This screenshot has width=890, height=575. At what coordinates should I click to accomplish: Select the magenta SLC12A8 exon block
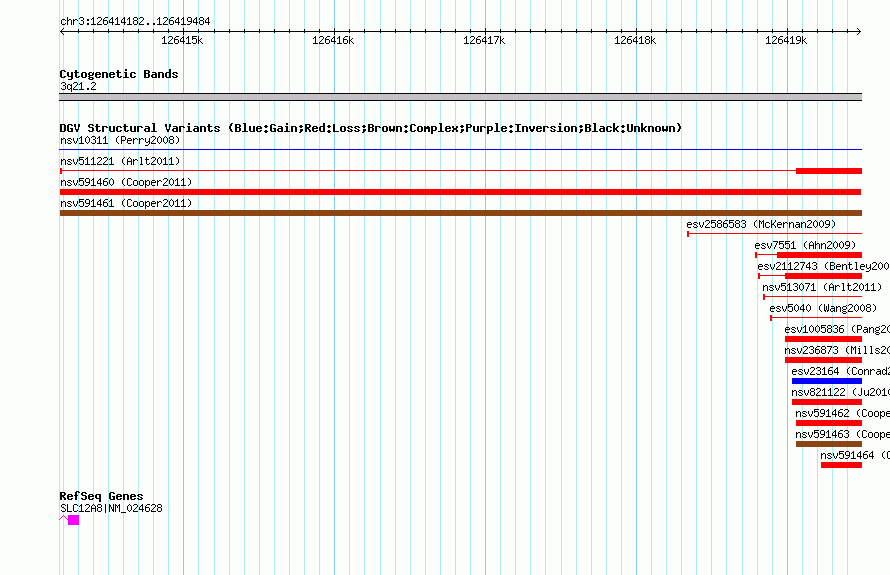click(73, 520)
